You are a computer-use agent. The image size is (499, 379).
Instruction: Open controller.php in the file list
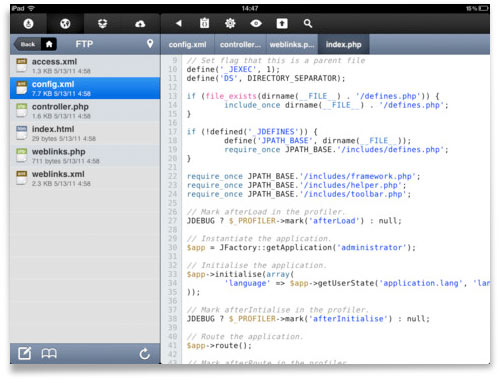point(85,111)
